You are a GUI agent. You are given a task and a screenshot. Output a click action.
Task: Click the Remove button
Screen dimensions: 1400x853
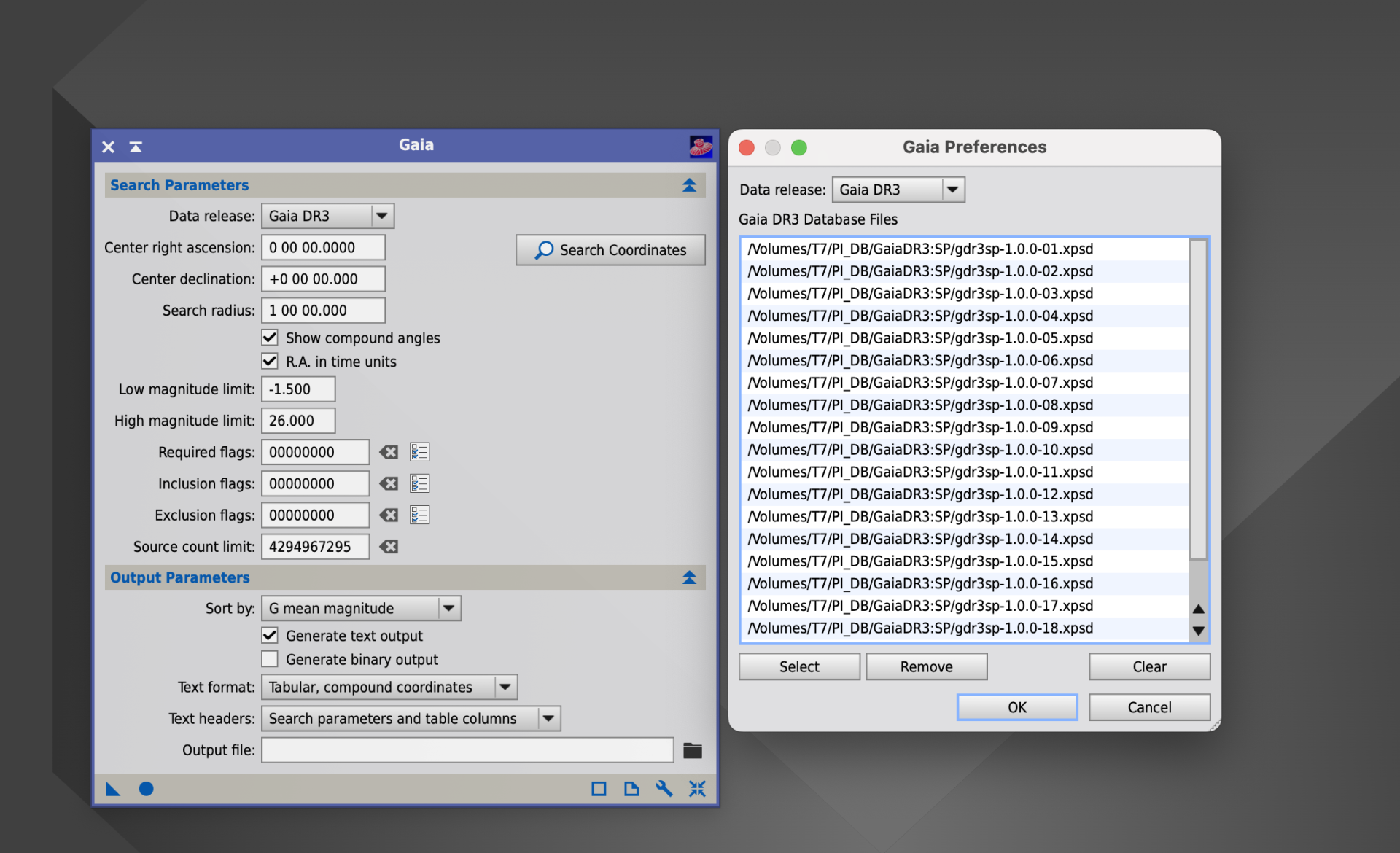[926, 666]
